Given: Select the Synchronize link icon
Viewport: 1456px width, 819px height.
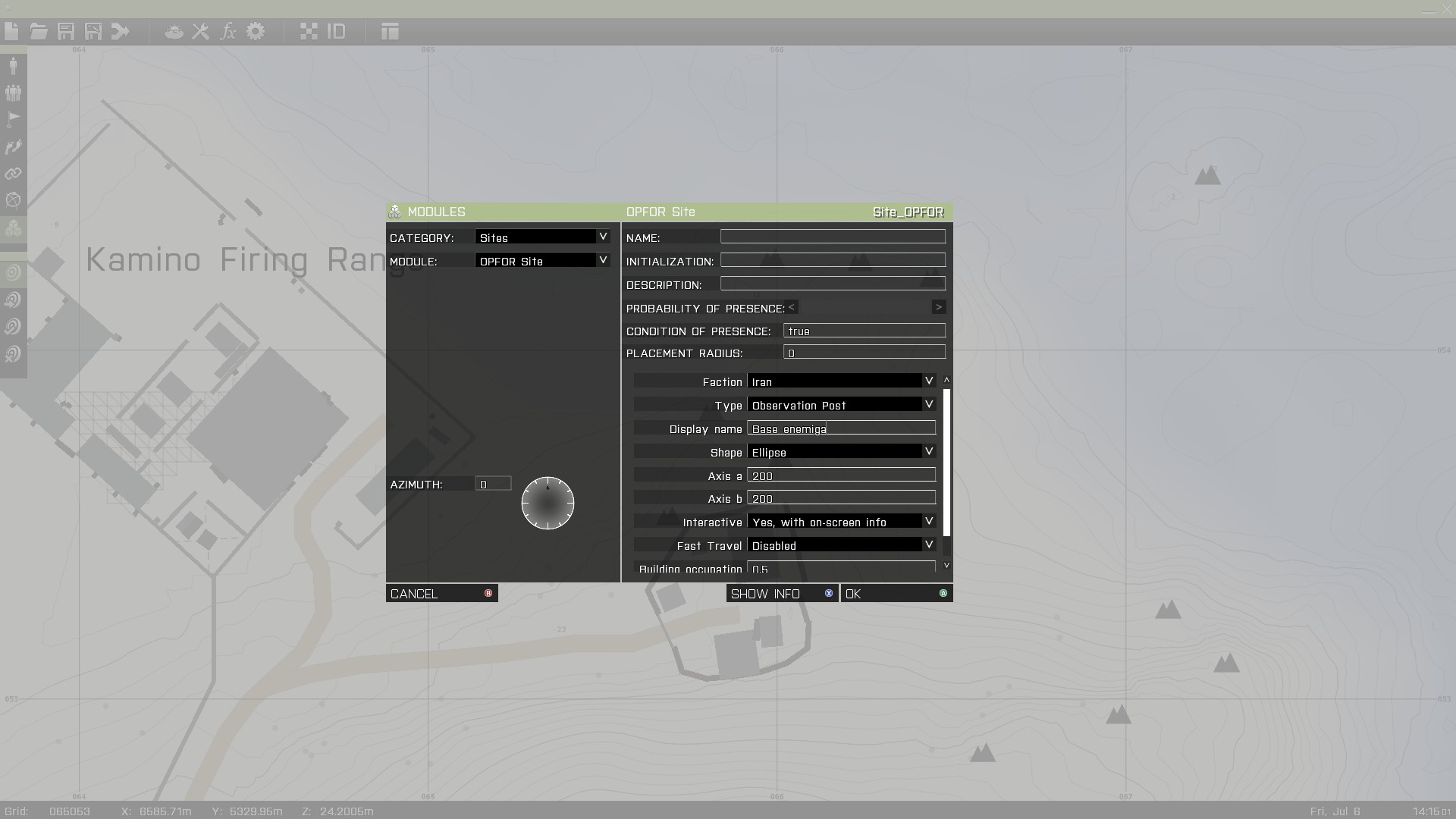Looking at the screenshot, I should [x=13, y=174].
